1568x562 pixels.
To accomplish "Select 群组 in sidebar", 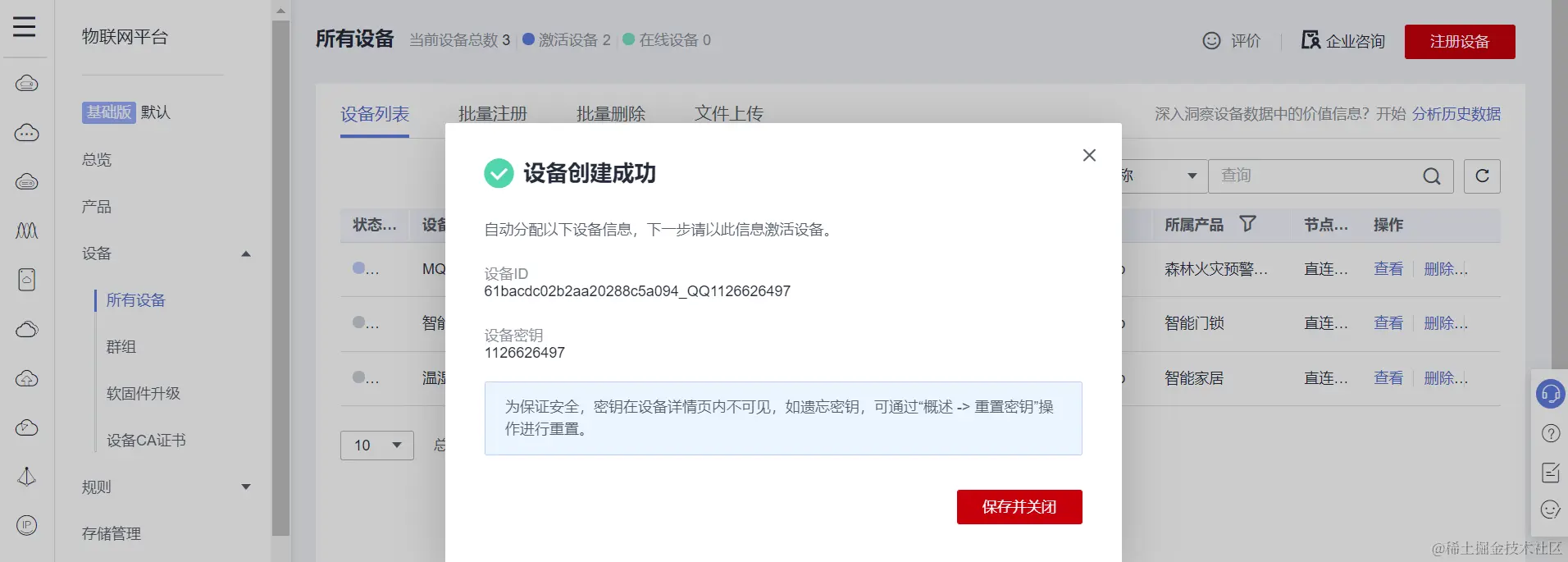I will click(x=121, y=347).
